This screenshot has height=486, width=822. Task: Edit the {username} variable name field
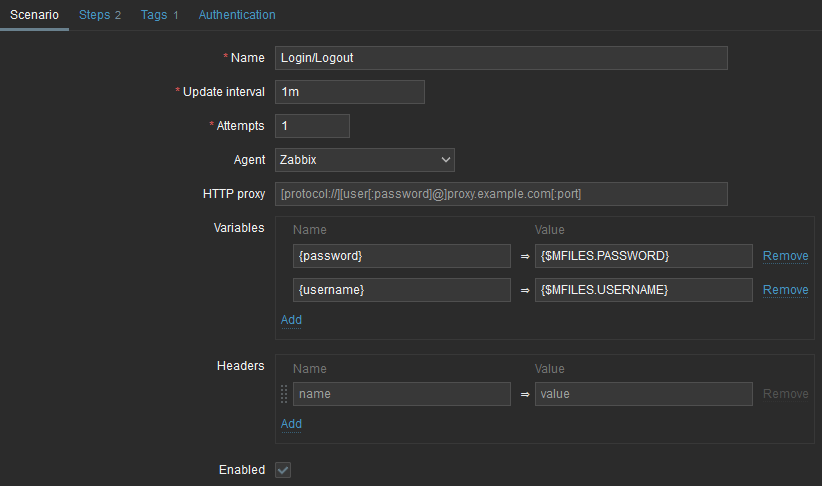tap(401, 290)
